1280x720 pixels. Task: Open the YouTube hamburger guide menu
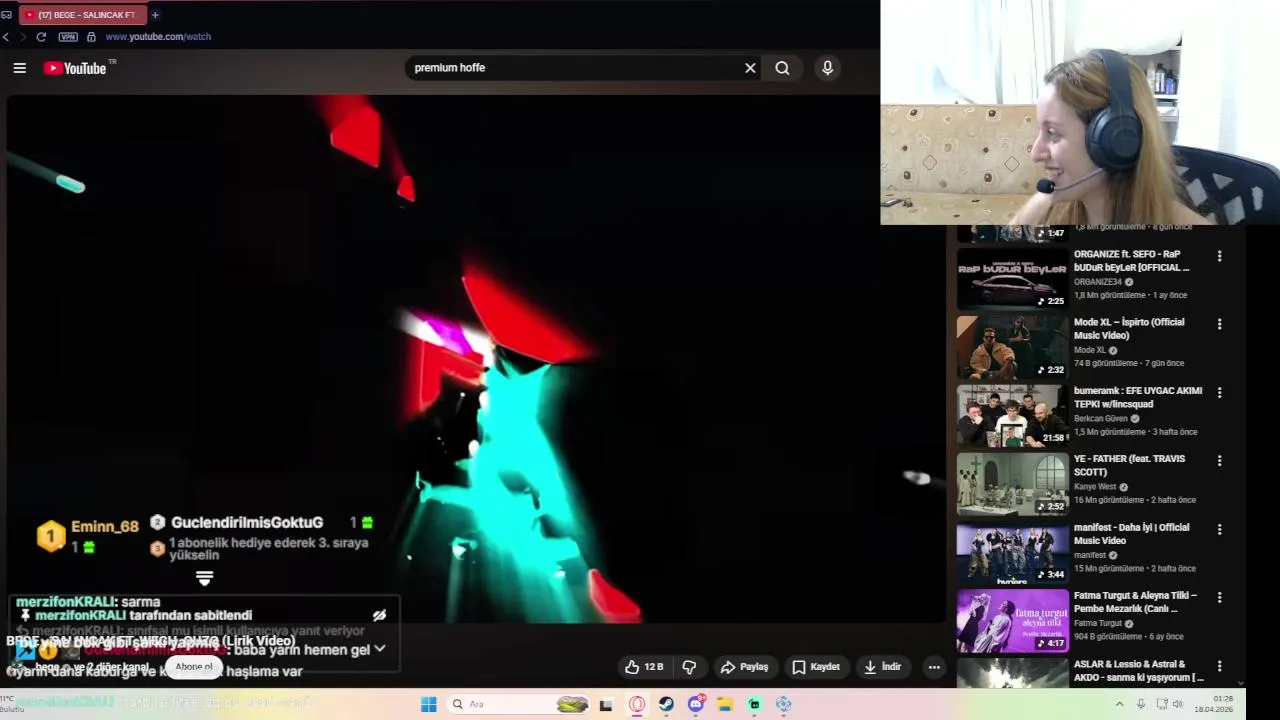(x=19, y=68)
